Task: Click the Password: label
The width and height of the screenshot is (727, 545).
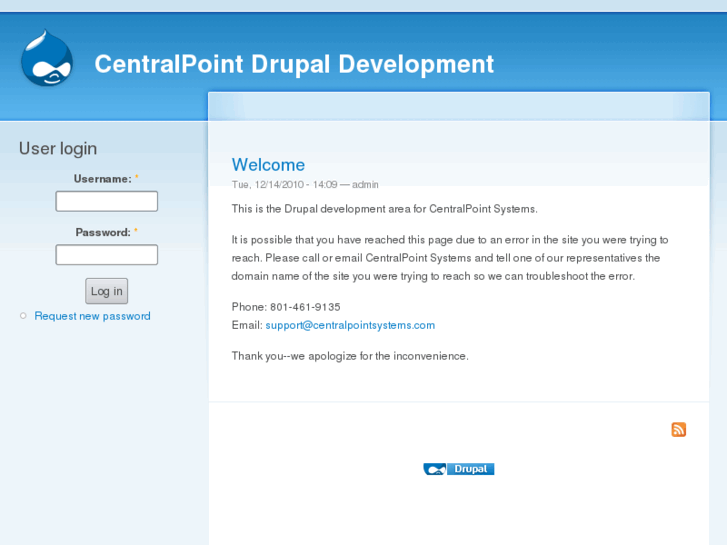Action: [x=103, y=232]
